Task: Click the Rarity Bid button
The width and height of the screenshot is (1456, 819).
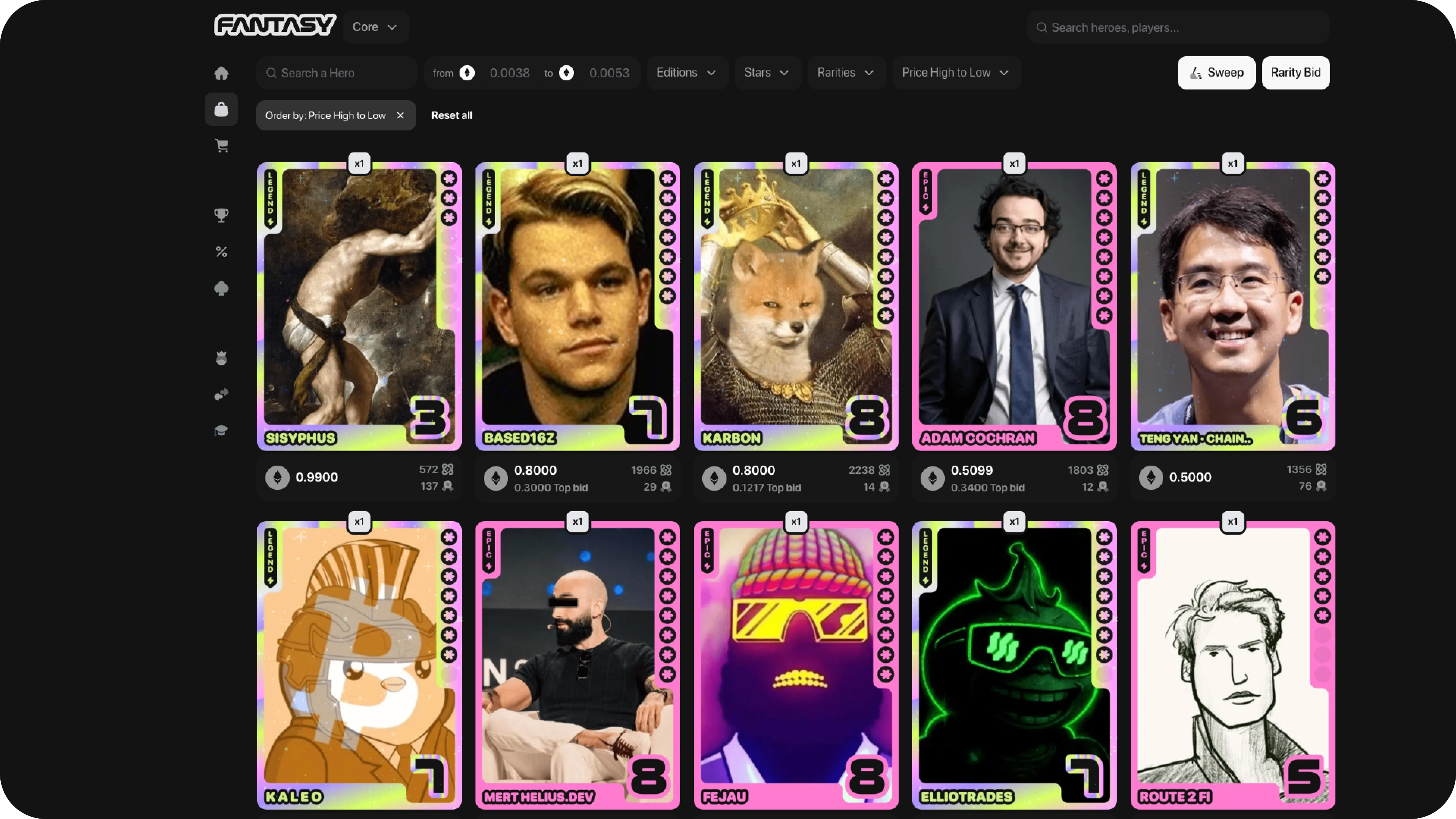Action: [x=1295, y=72]
